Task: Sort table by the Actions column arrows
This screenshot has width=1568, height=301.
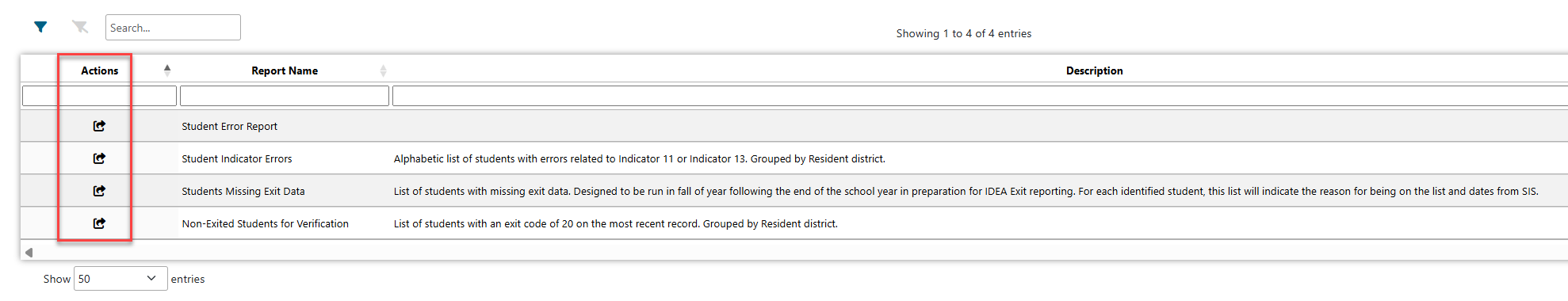Action: click(x=167, y=70)
